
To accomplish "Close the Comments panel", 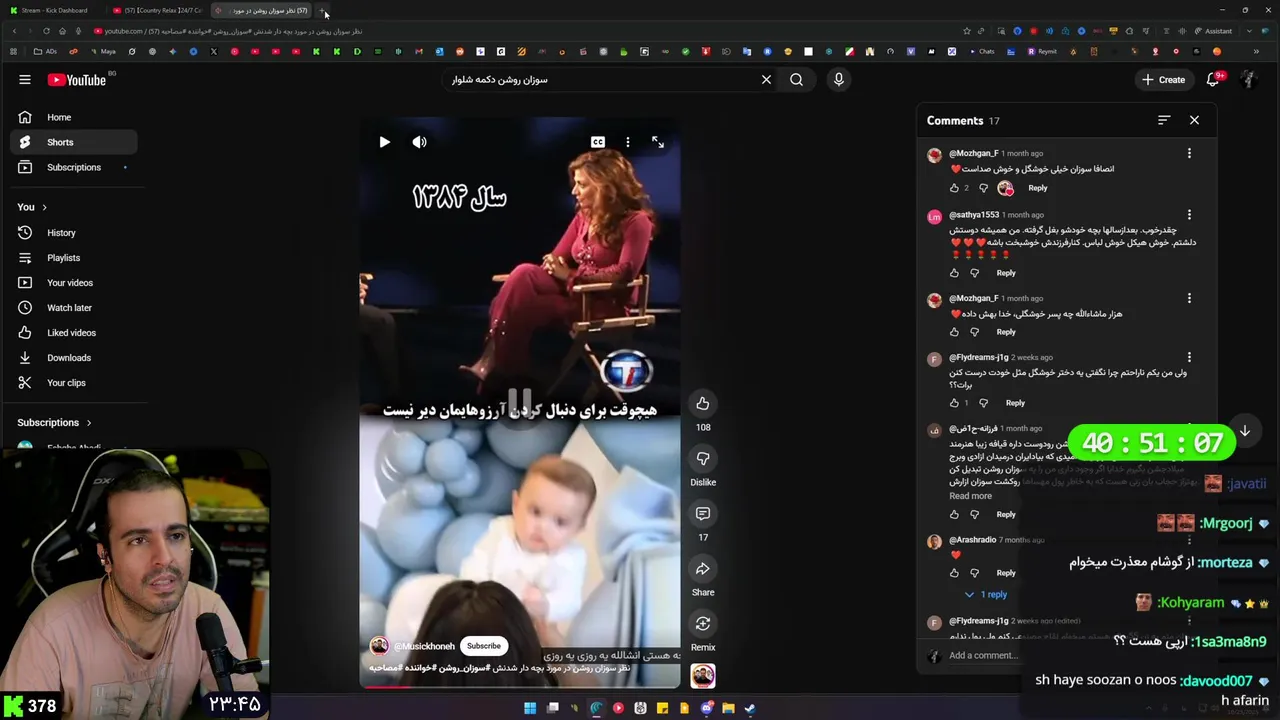I will [1194, 120].
